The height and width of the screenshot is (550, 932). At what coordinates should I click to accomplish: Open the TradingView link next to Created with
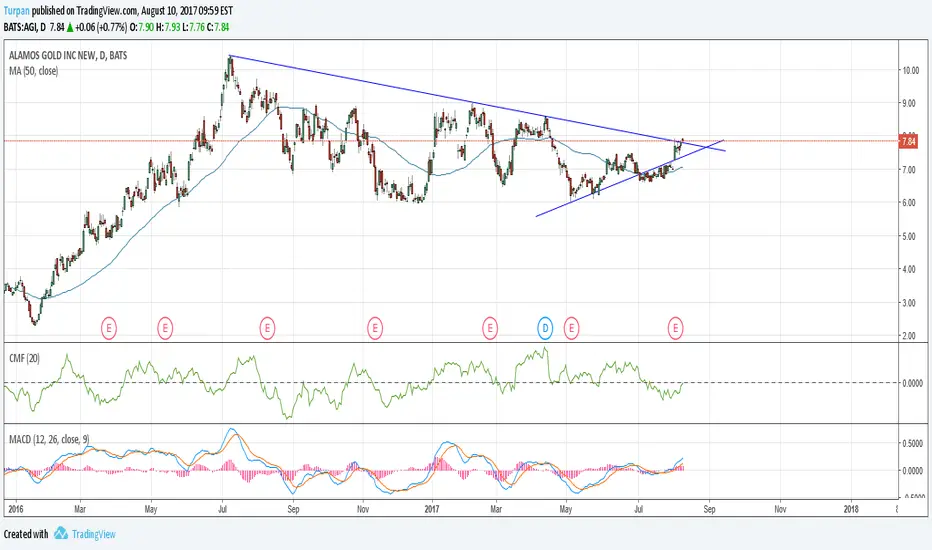(x=93, y=534)
